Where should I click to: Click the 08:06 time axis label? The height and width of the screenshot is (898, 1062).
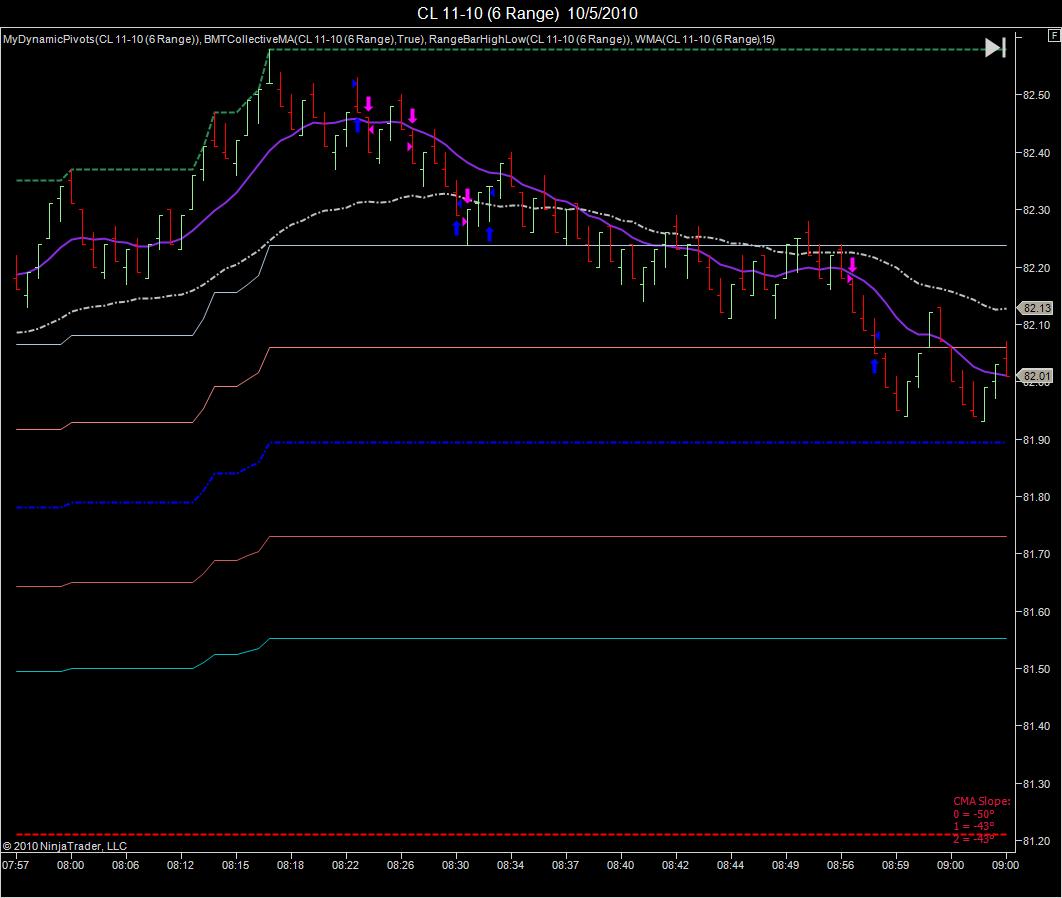(125, 865)
